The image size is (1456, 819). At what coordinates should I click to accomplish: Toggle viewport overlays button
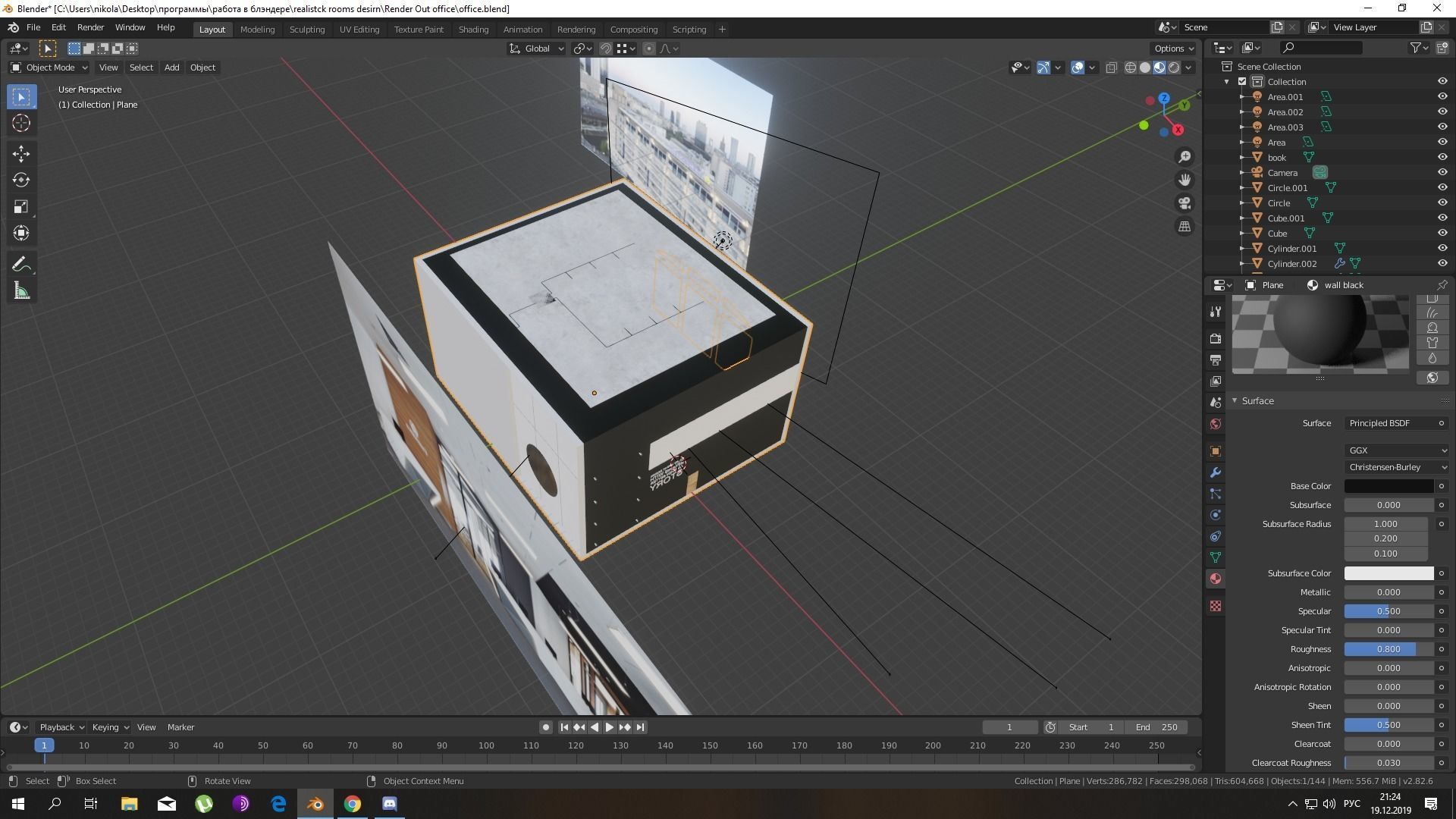1078,67
